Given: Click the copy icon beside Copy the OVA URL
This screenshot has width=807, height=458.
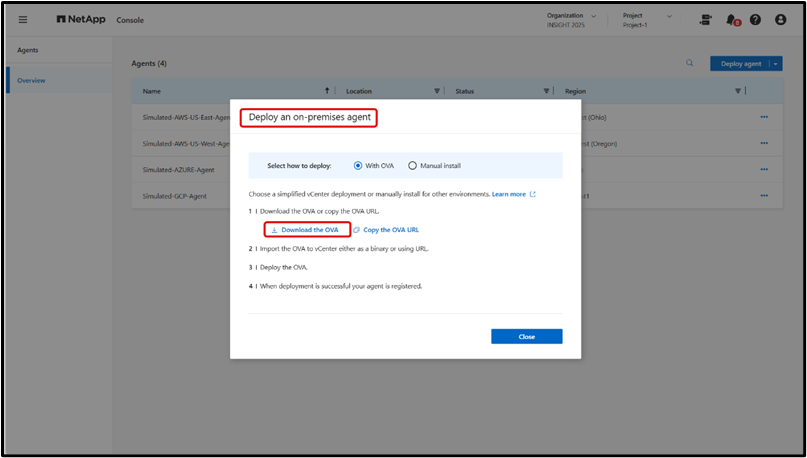Looking at the screenshot, I should pyautogui.click(x=357, y=230).
